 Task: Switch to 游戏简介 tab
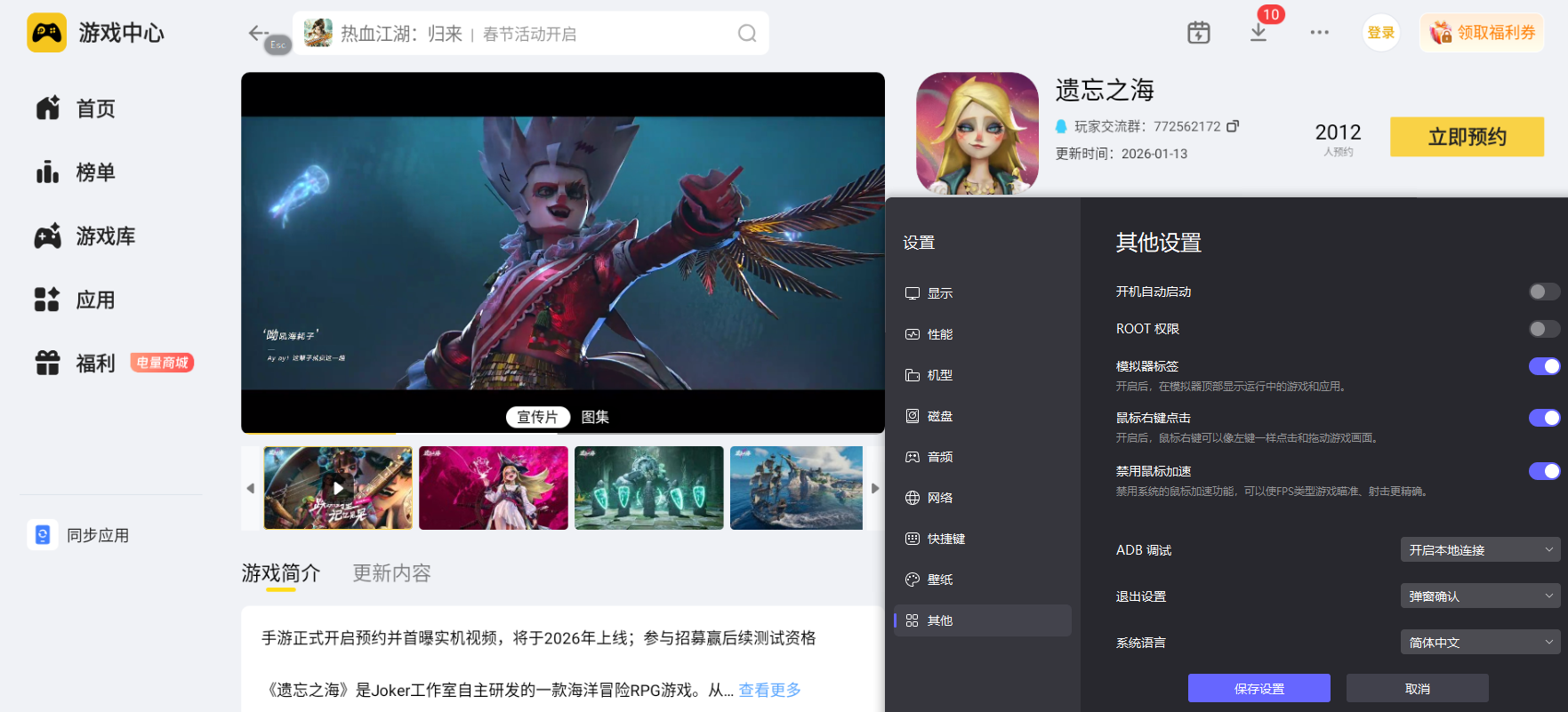281,573
